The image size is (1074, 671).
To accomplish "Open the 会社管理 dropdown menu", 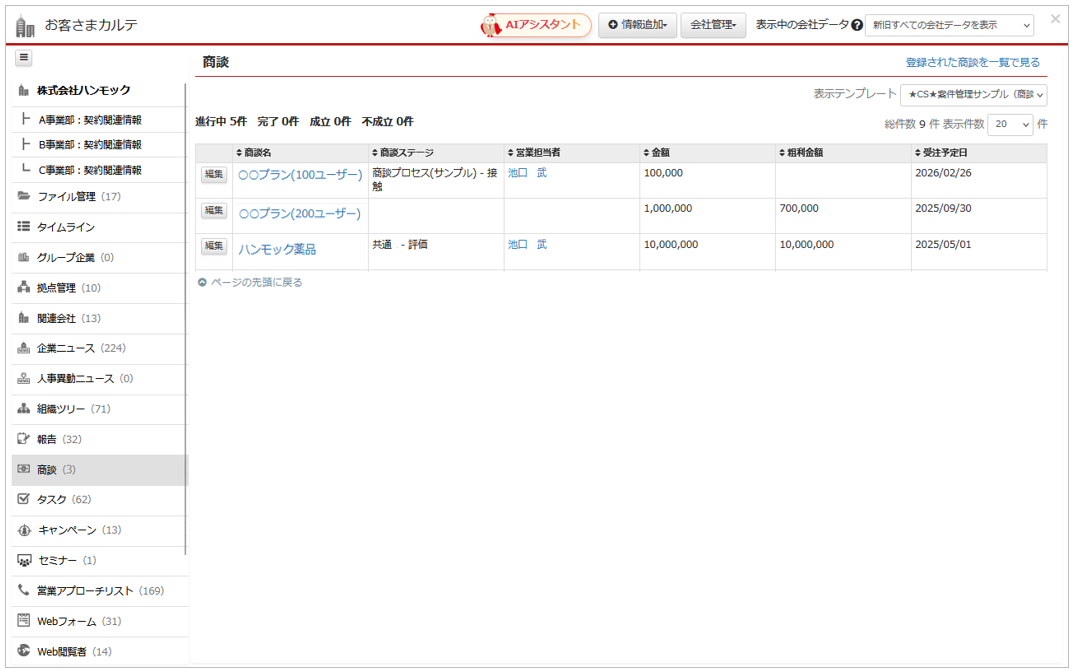I will [x=713, y=25].
